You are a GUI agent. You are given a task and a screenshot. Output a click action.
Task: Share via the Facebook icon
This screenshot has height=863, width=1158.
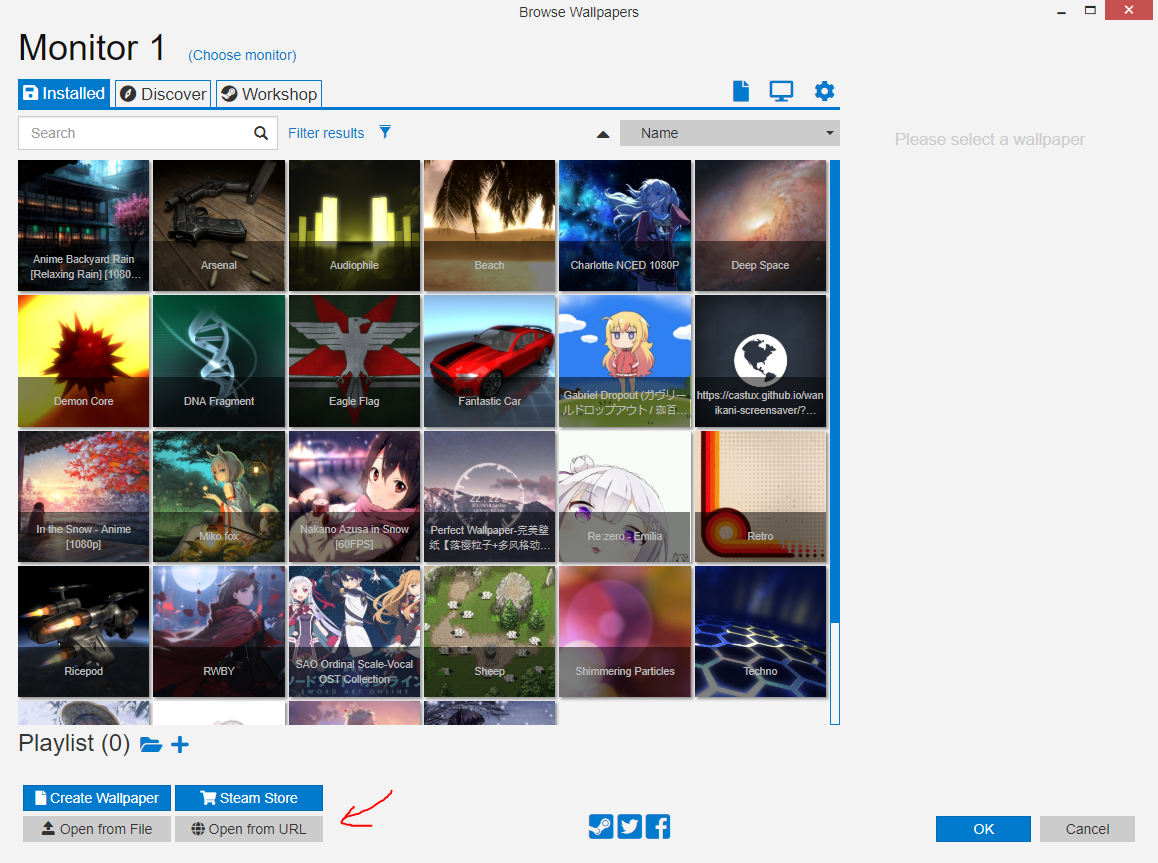pos(657,827)
